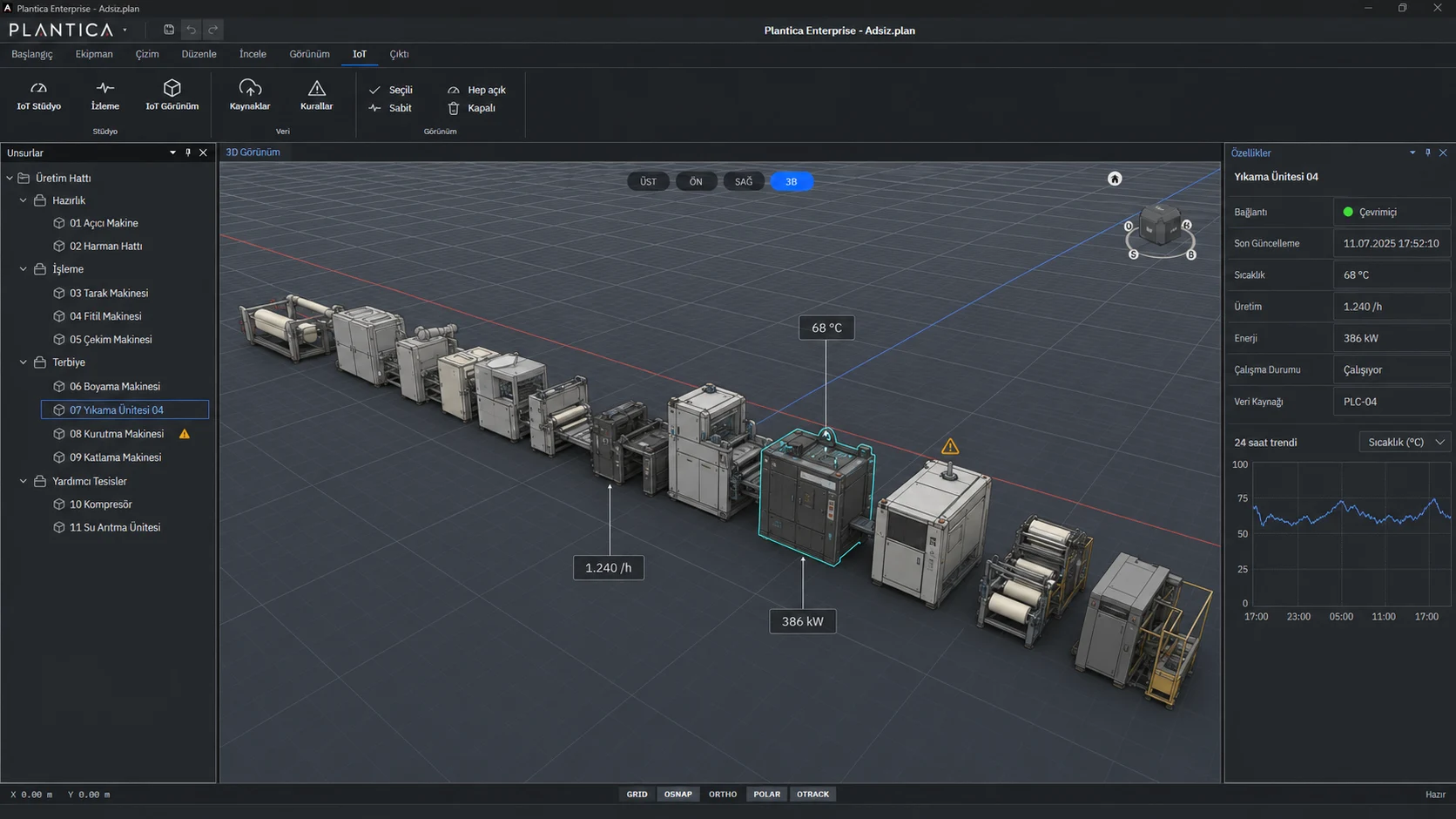Collapse the Terbiye group
This screenshot has width=1456, height=819.
pyautogui.click(x=24, y=362)
